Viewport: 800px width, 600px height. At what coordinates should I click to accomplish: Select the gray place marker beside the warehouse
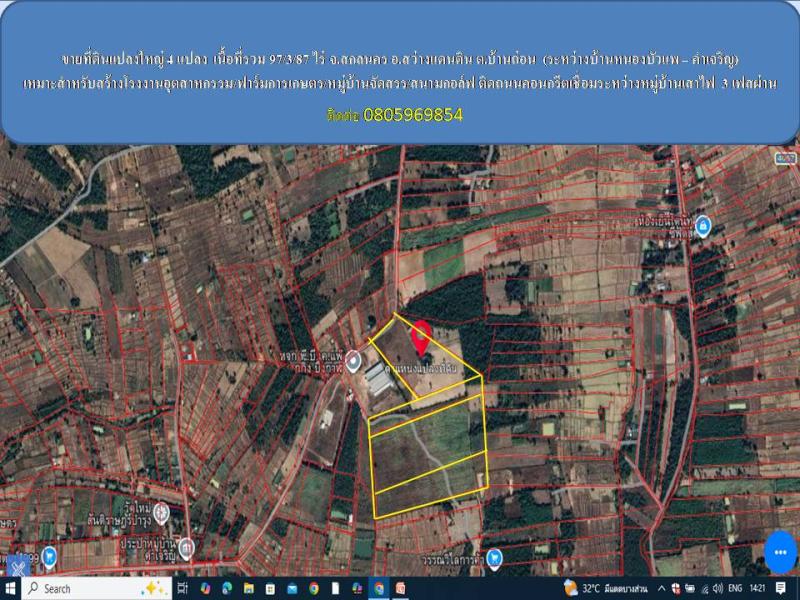[353, 361]
